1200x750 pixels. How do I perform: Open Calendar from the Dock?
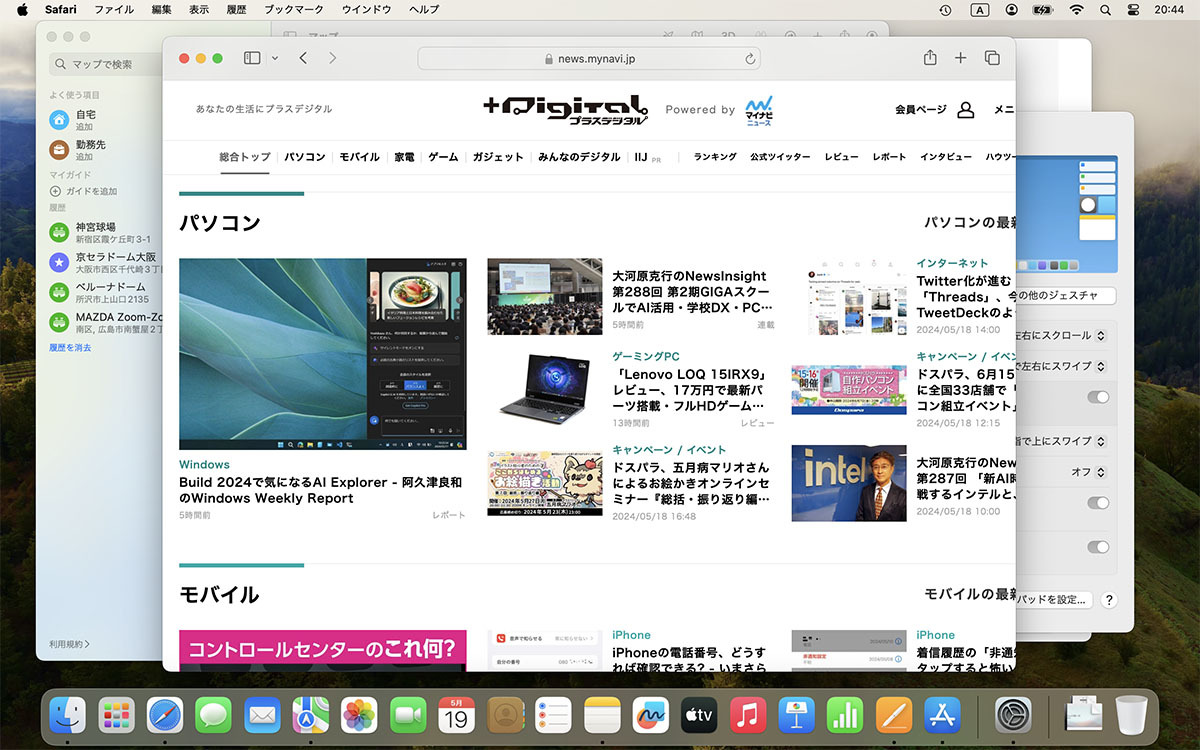[456, 715]
